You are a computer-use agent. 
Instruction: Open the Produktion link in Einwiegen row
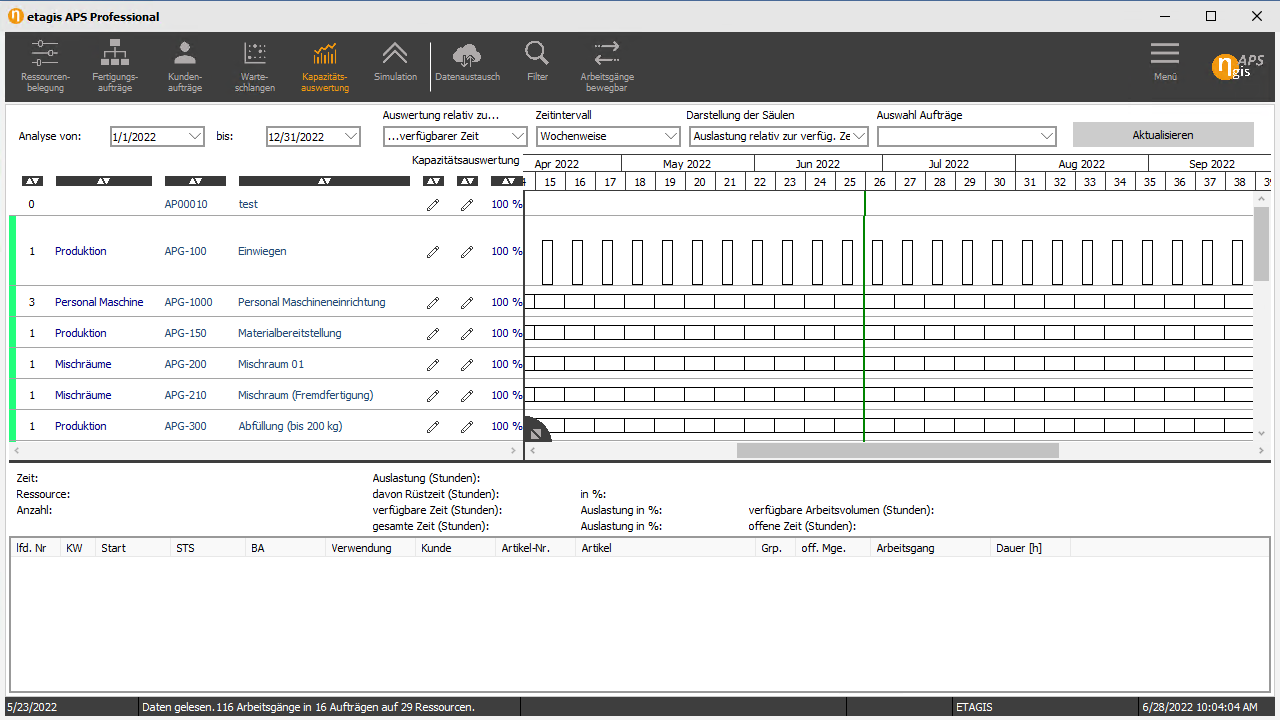coord(81,252)
